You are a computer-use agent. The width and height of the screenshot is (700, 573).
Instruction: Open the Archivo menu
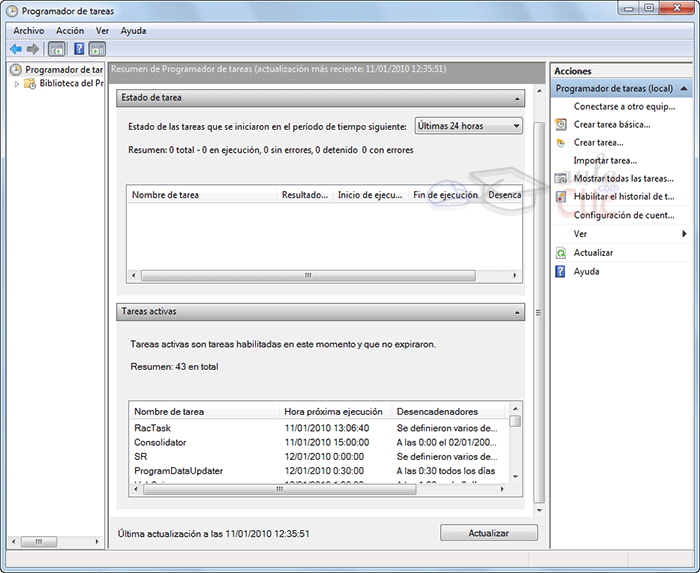28,31
